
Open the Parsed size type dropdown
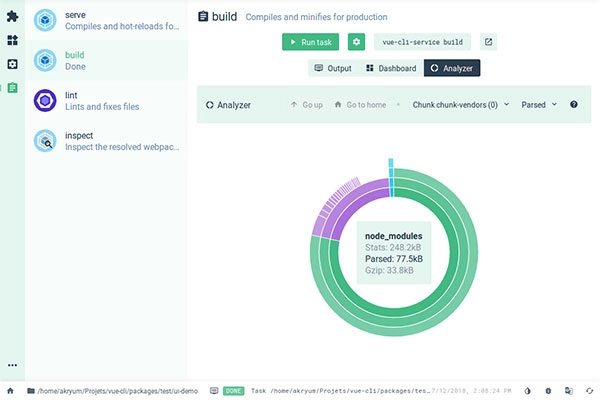pyautogui.click(x=539, y=104)
